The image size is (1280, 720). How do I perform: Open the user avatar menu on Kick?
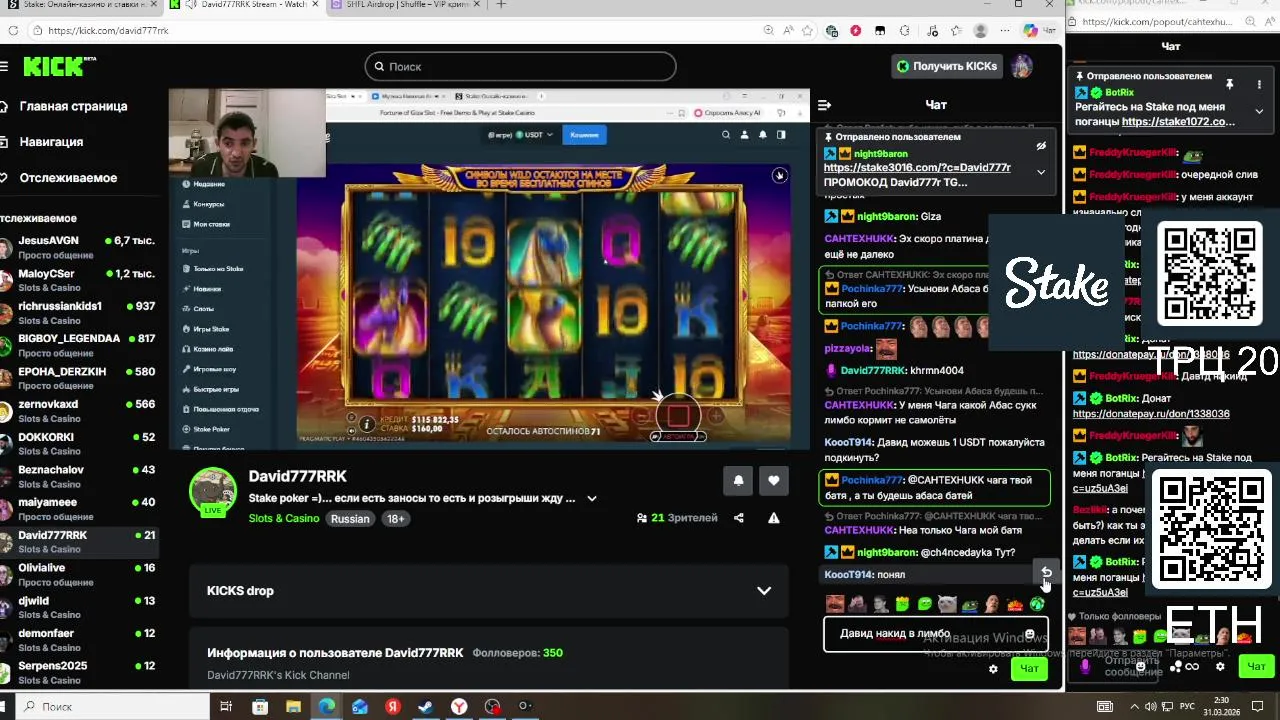(x=1021, y=66)
